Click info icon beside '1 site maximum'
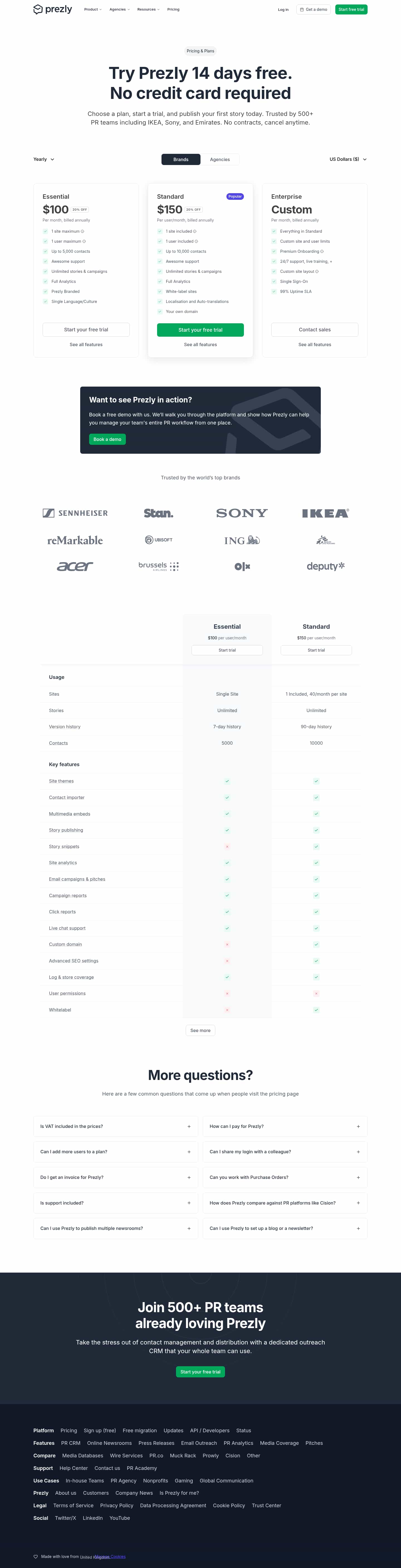 coord(83,231)
